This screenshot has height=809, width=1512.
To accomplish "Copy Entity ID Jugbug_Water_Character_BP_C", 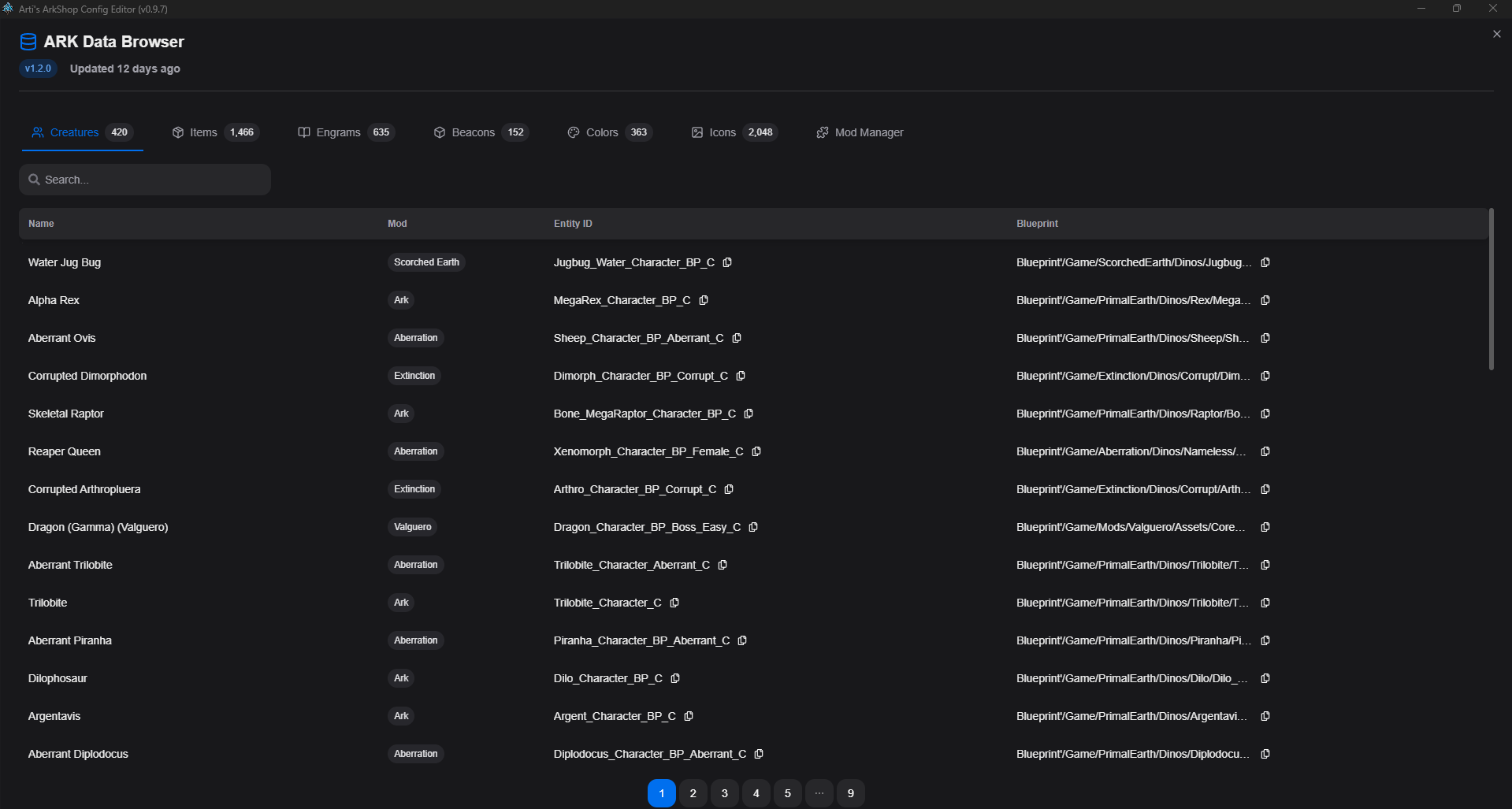I will [727, 262].
